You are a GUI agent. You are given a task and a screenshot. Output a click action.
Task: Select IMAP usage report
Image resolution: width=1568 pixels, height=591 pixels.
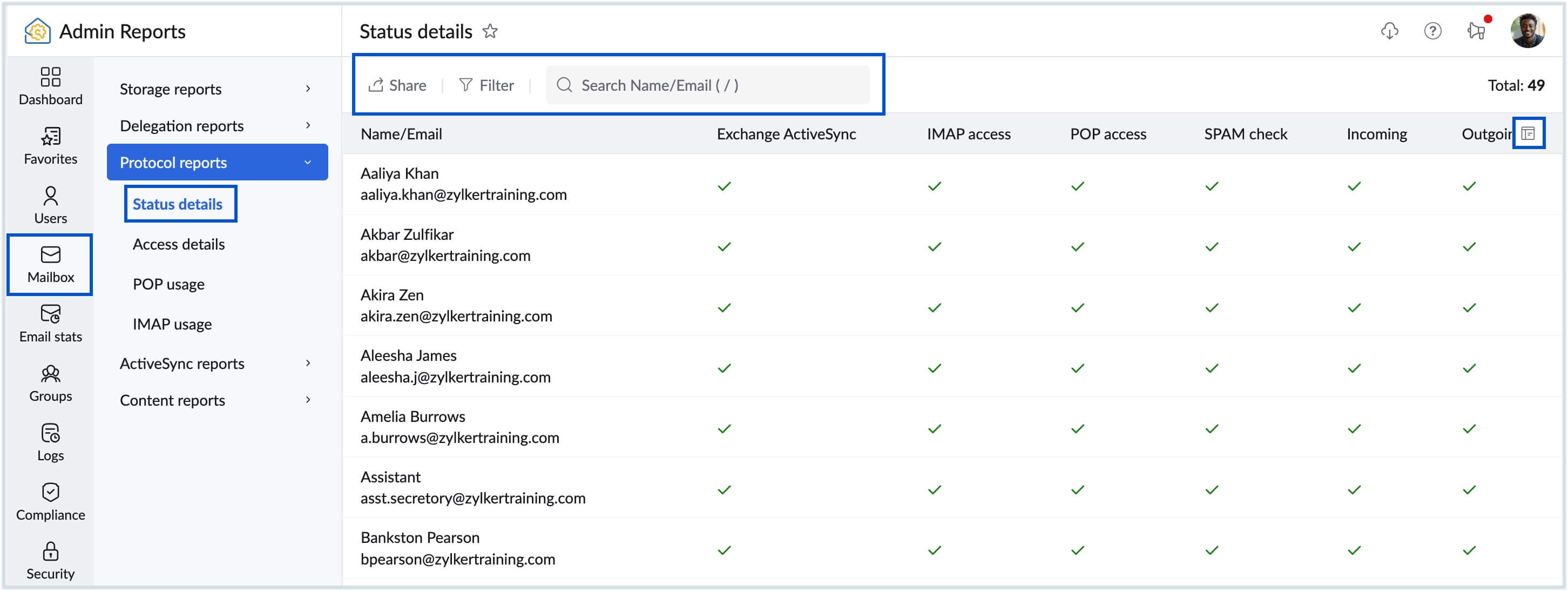point(172,324)
